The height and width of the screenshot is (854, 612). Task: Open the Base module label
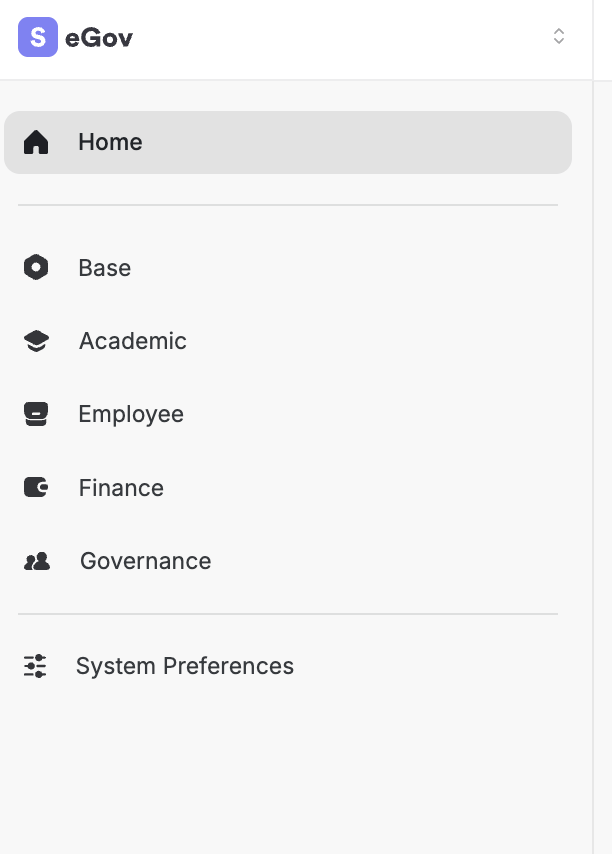tap(104, 268)
